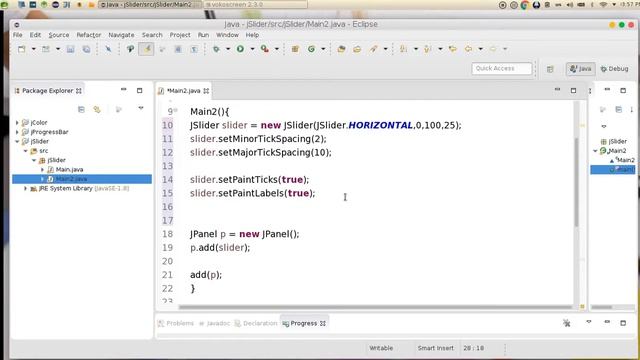Click the Open Type folder icon
The image size is (640, 360).
pyautogui.click(x=341, y=49)
